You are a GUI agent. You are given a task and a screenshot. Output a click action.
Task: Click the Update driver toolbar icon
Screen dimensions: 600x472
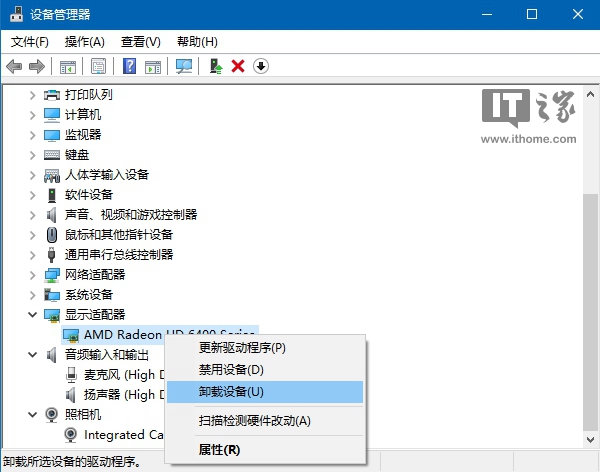click(216, 66)
